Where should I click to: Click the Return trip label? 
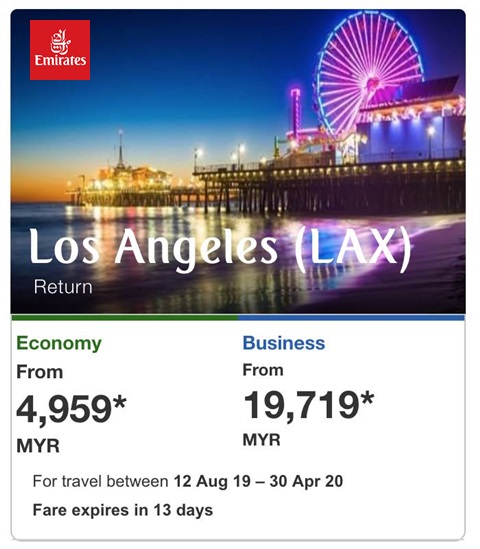coord(63,287)
